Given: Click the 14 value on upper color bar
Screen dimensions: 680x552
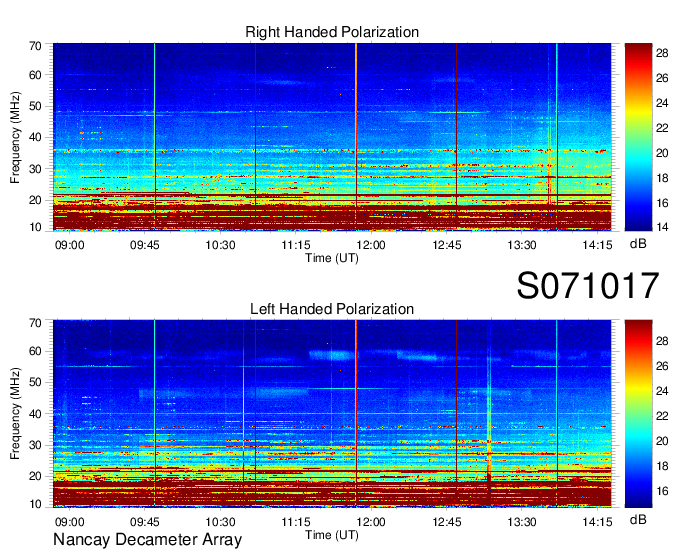Looking at the screenshot, I should (x=662, y=227).
